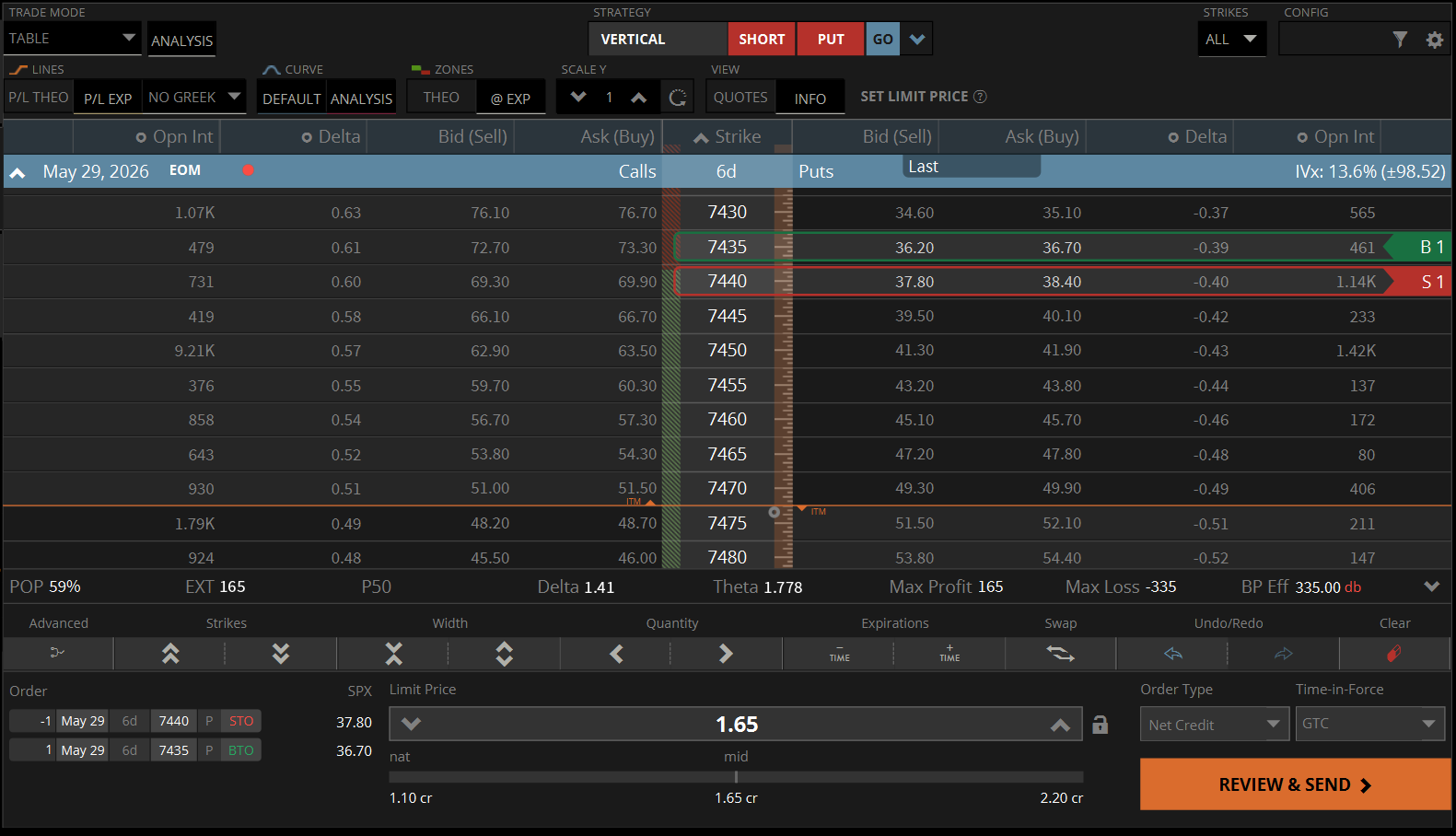This screenshot has width=1456, height=836.
Task: Decrease quantity with left arrow
Action: (616, 654)
